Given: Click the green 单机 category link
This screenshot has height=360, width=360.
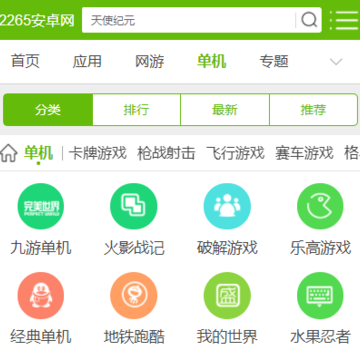Looking at the screenshot, I should [x=38, y=153].
